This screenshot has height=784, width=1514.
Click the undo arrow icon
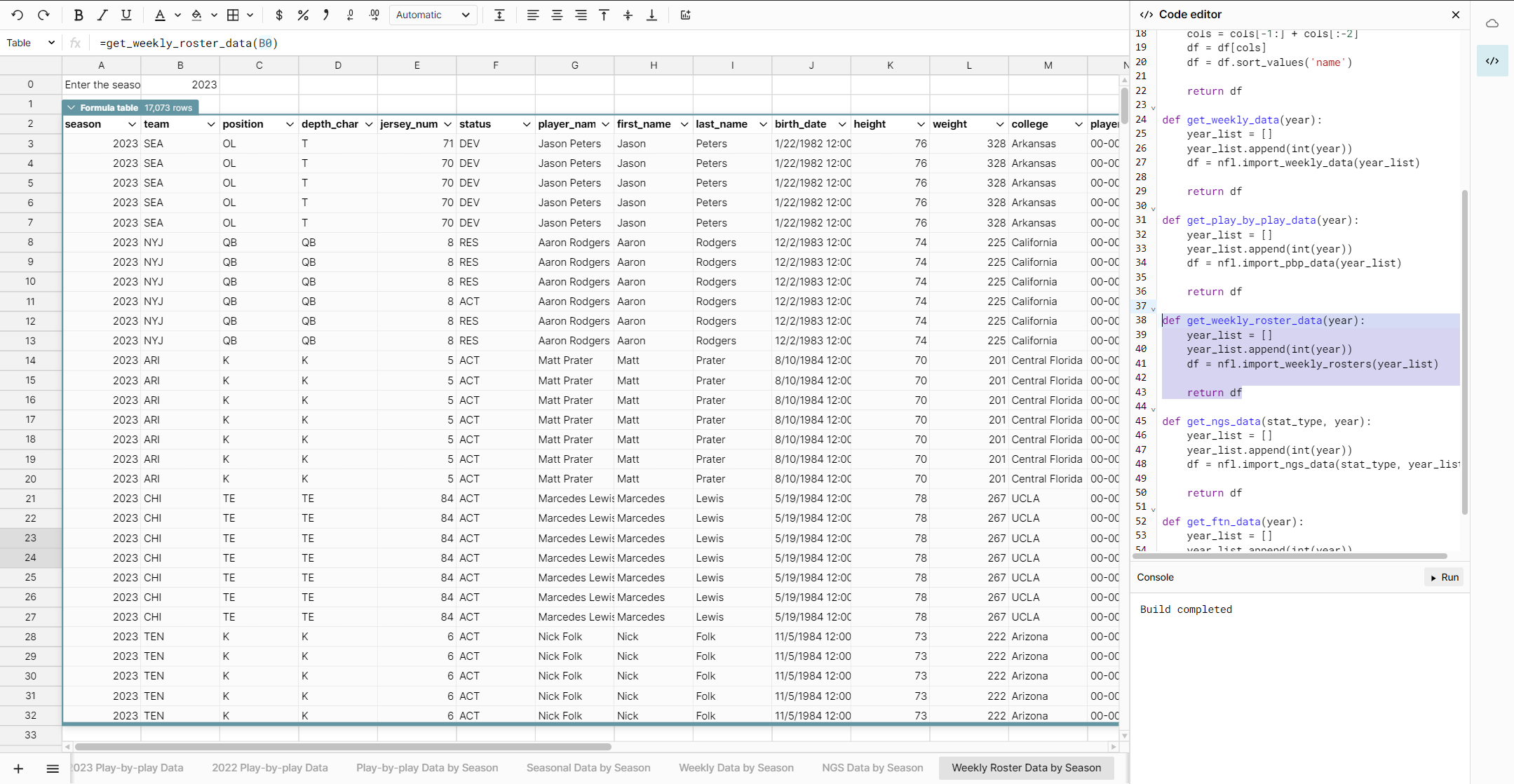pos(18,15)
